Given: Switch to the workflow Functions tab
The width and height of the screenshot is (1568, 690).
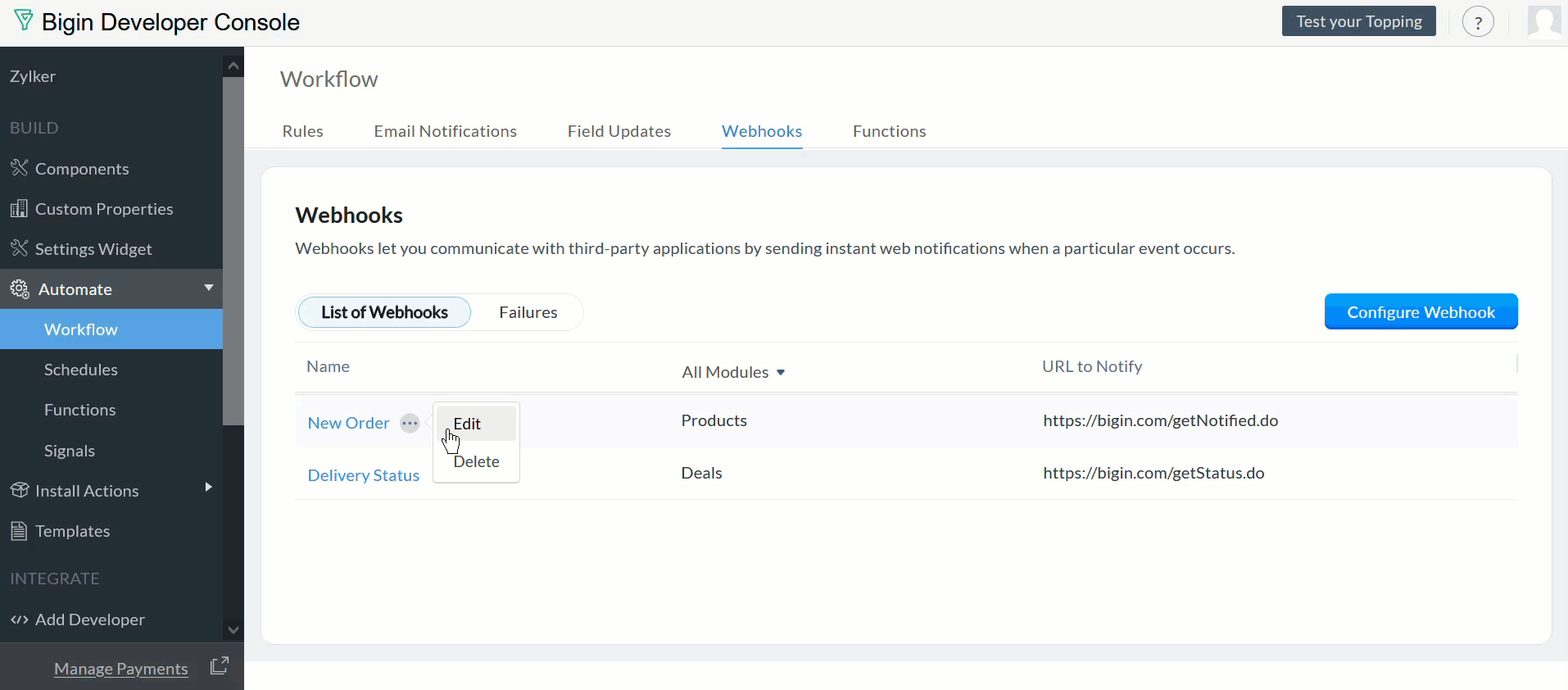Looking at the screenshot, I should point(890,131).
